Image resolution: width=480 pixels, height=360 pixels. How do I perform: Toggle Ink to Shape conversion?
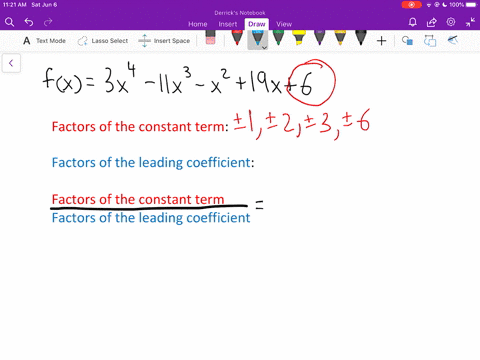[430, 41]
